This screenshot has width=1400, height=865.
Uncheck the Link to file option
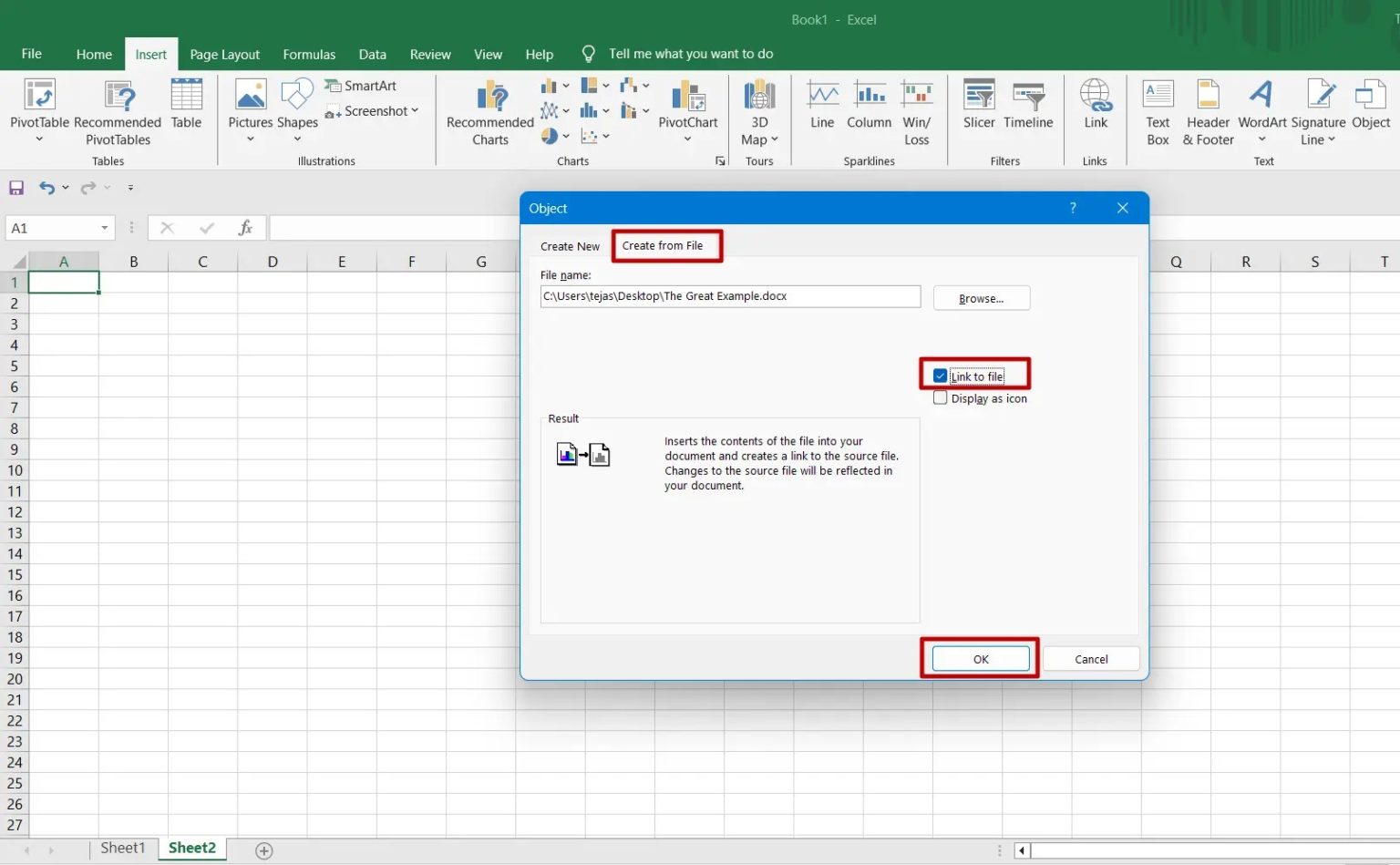[x=940, y=375]
